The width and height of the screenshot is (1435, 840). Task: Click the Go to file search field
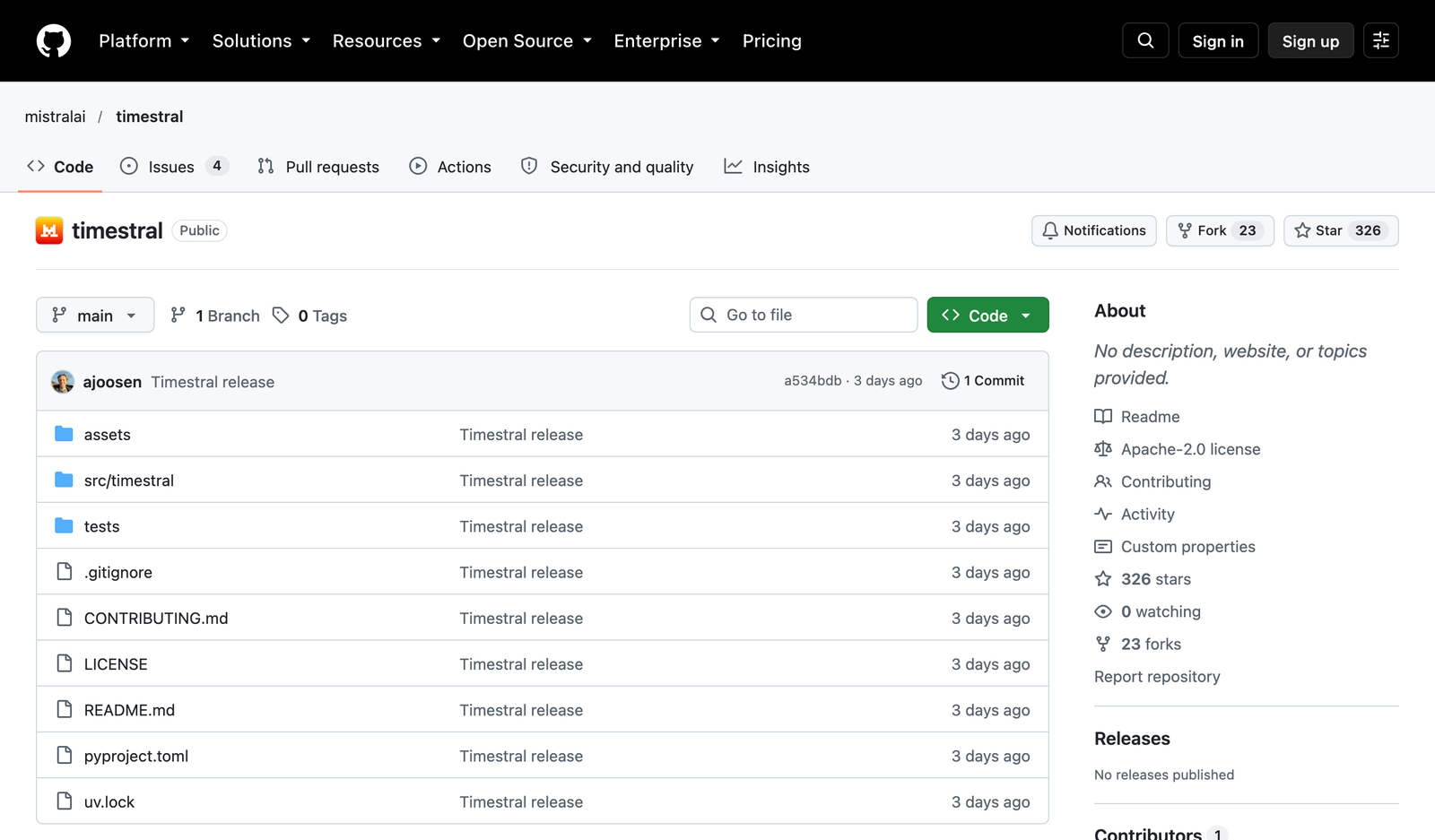click(804, 315)
